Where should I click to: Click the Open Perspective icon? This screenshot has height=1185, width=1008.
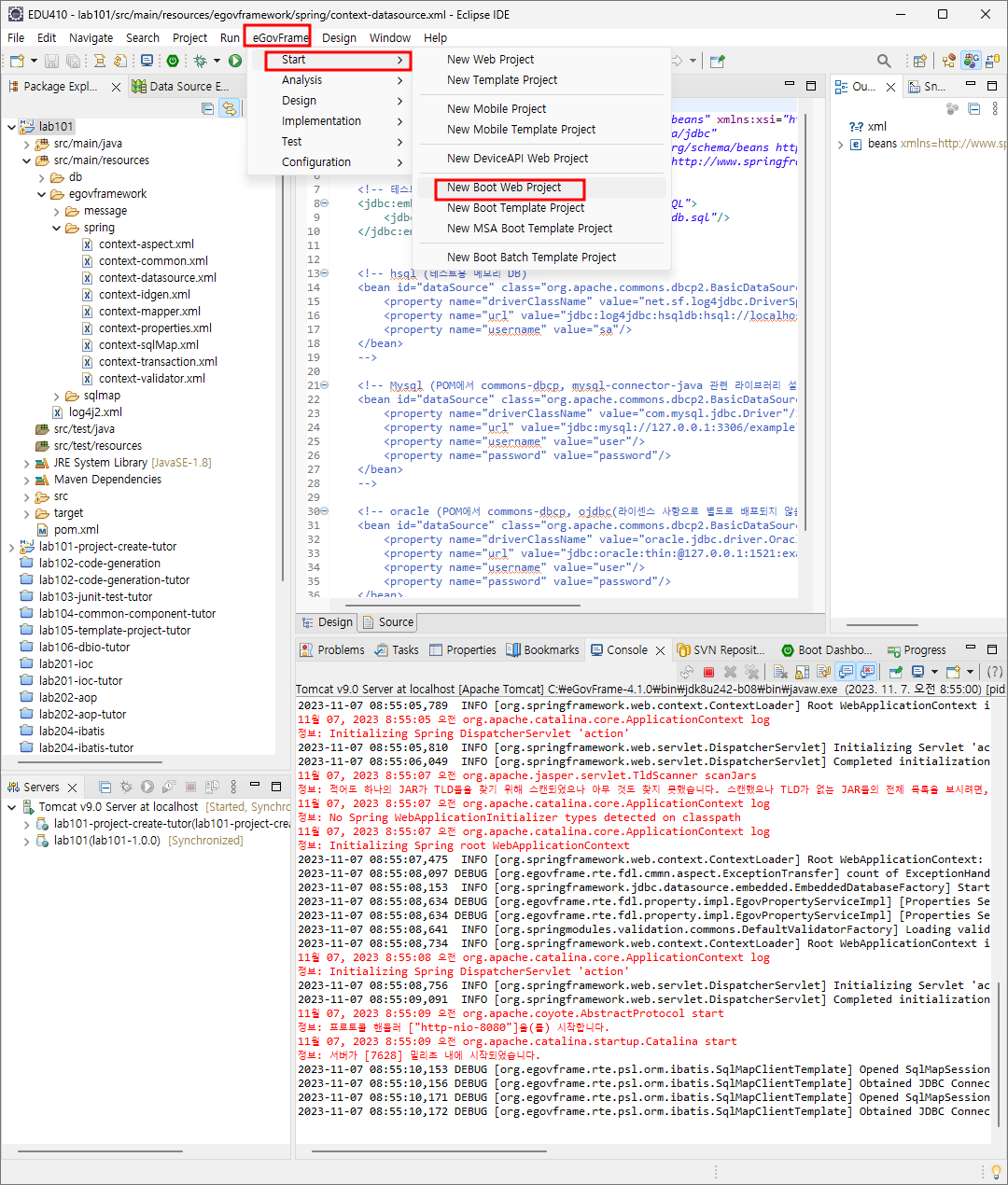(x=919, y=61)
